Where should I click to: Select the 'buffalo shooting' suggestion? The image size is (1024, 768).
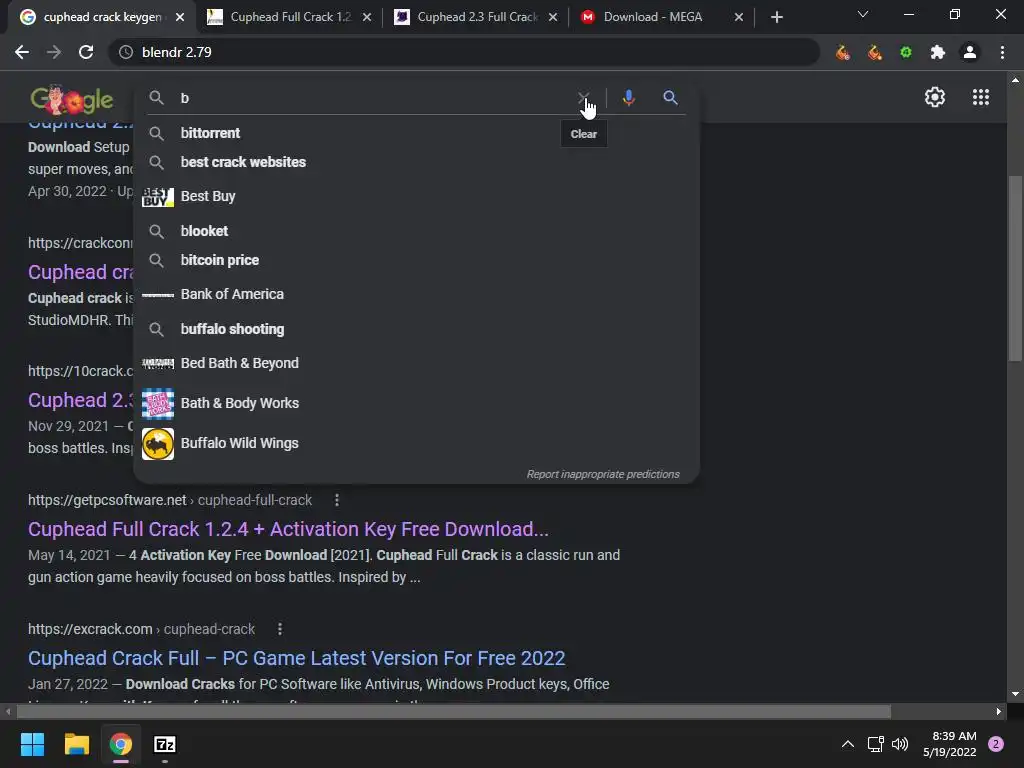click(x=416, y=329)
